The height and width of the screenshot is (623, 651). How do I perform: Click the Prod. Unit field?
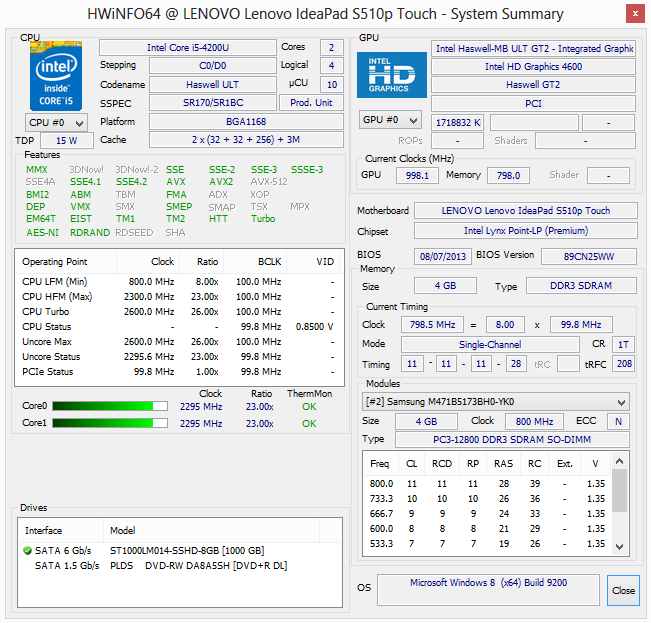[311, 103]
